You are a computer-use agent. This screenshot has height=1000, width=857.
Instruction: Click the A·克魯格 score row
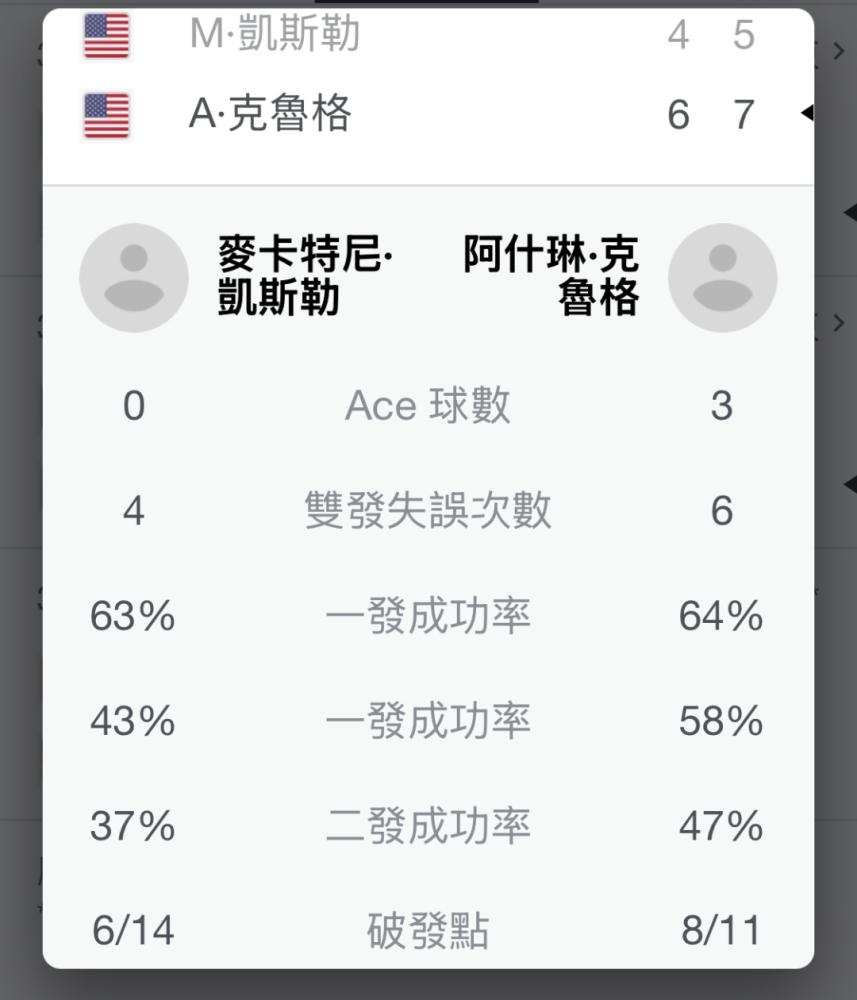click(x=428, y=115)
